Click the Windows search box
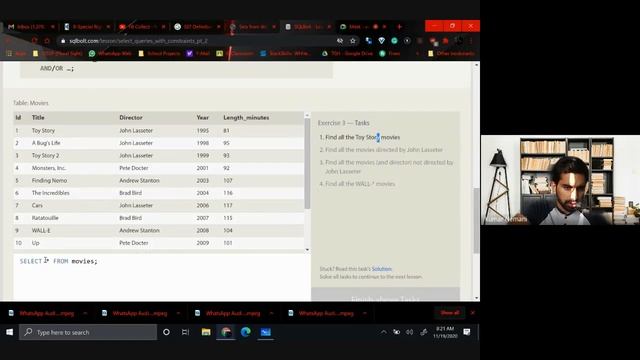 [88, 332]
